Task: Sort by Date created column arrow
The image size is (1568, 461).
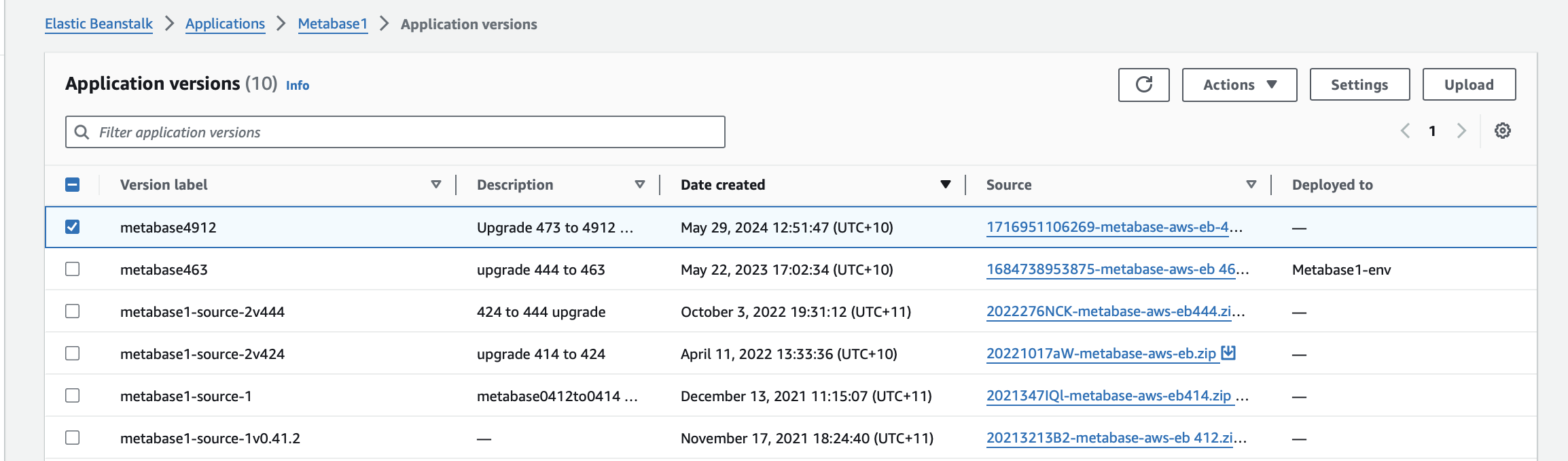Action: point(945,184)
